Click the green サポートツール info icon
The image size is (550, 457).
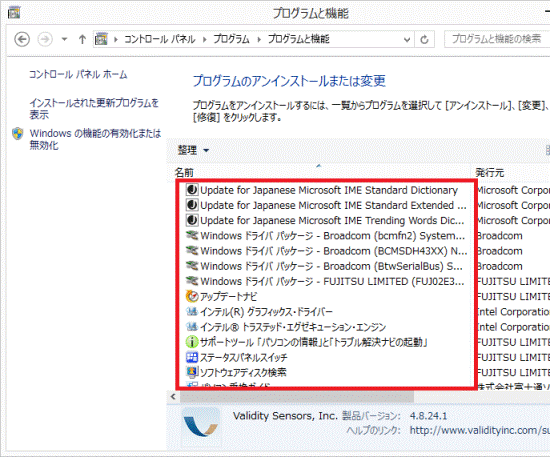192,342
